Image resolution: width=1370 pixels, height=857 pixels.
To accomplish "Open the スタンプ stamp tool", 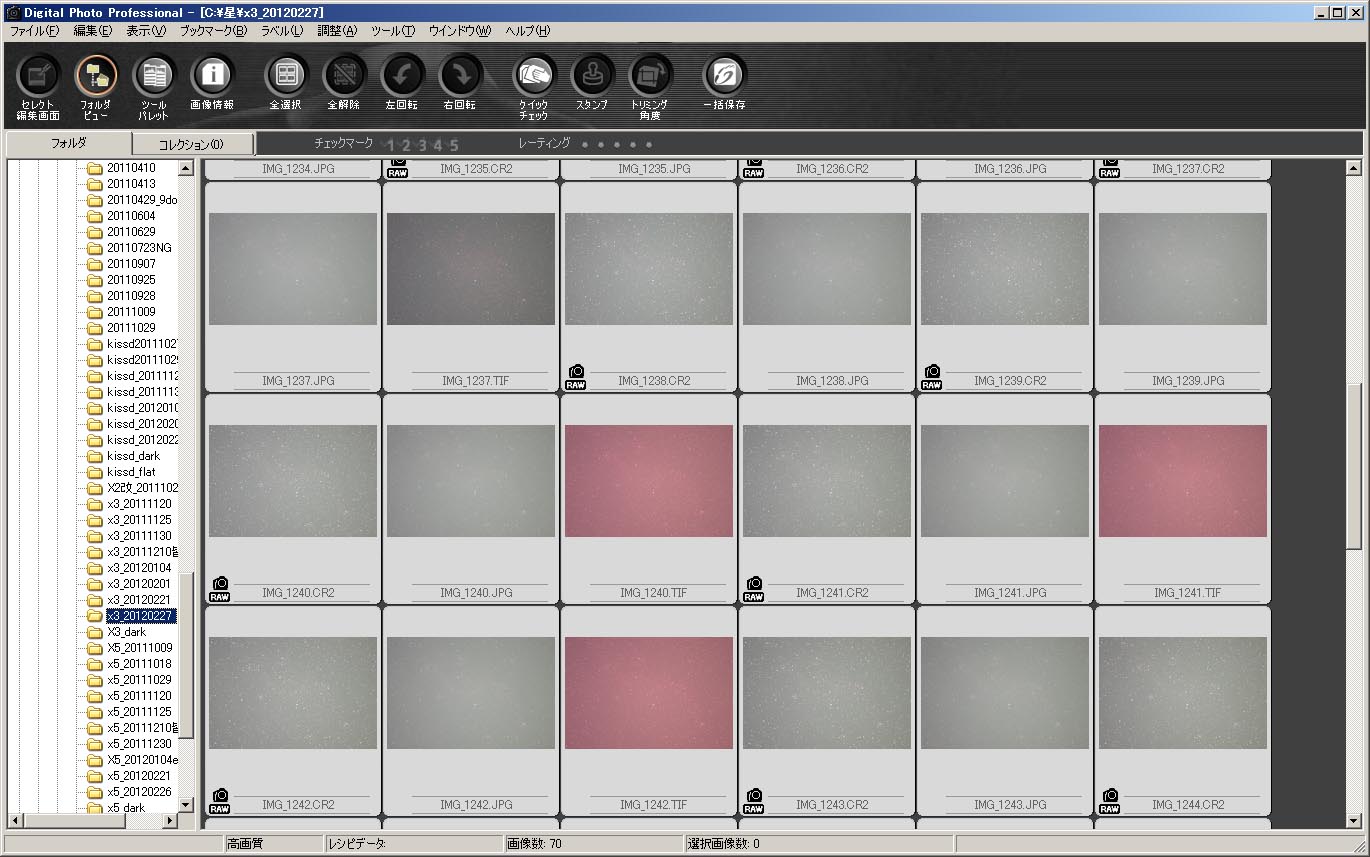I will click(x=592, y=82).
